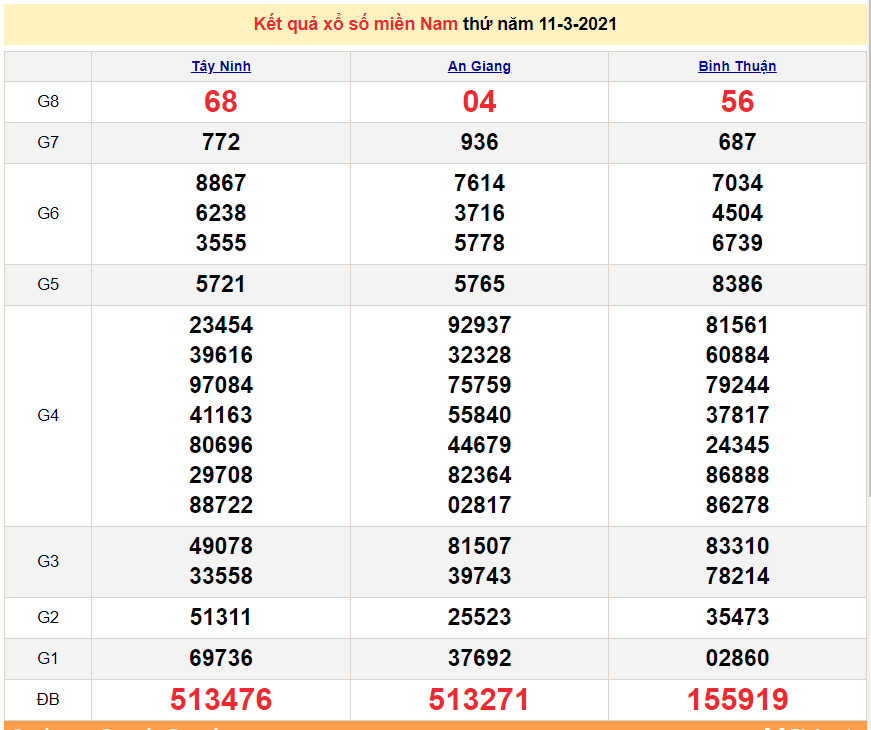Image resolution: width=871 pixels, height=730 pixels.
Task: Select G5 number 5721 for Tây Ninh
Action: [221, 285]
